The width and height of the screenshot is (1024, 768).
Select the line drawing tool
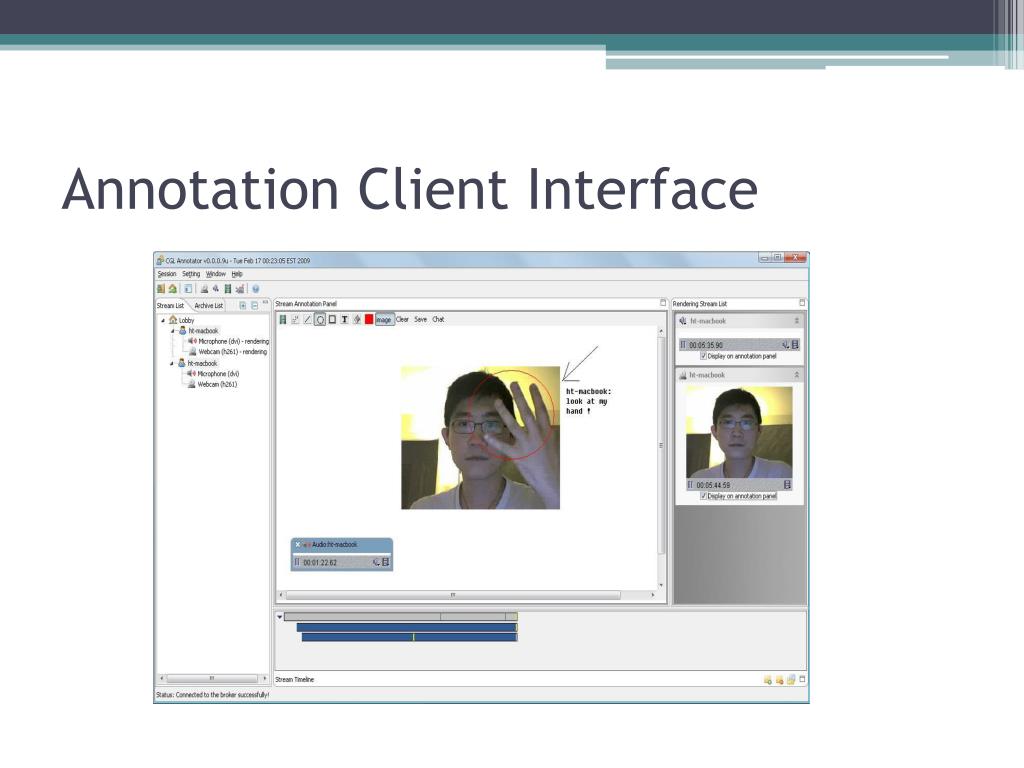coord(308,319)
